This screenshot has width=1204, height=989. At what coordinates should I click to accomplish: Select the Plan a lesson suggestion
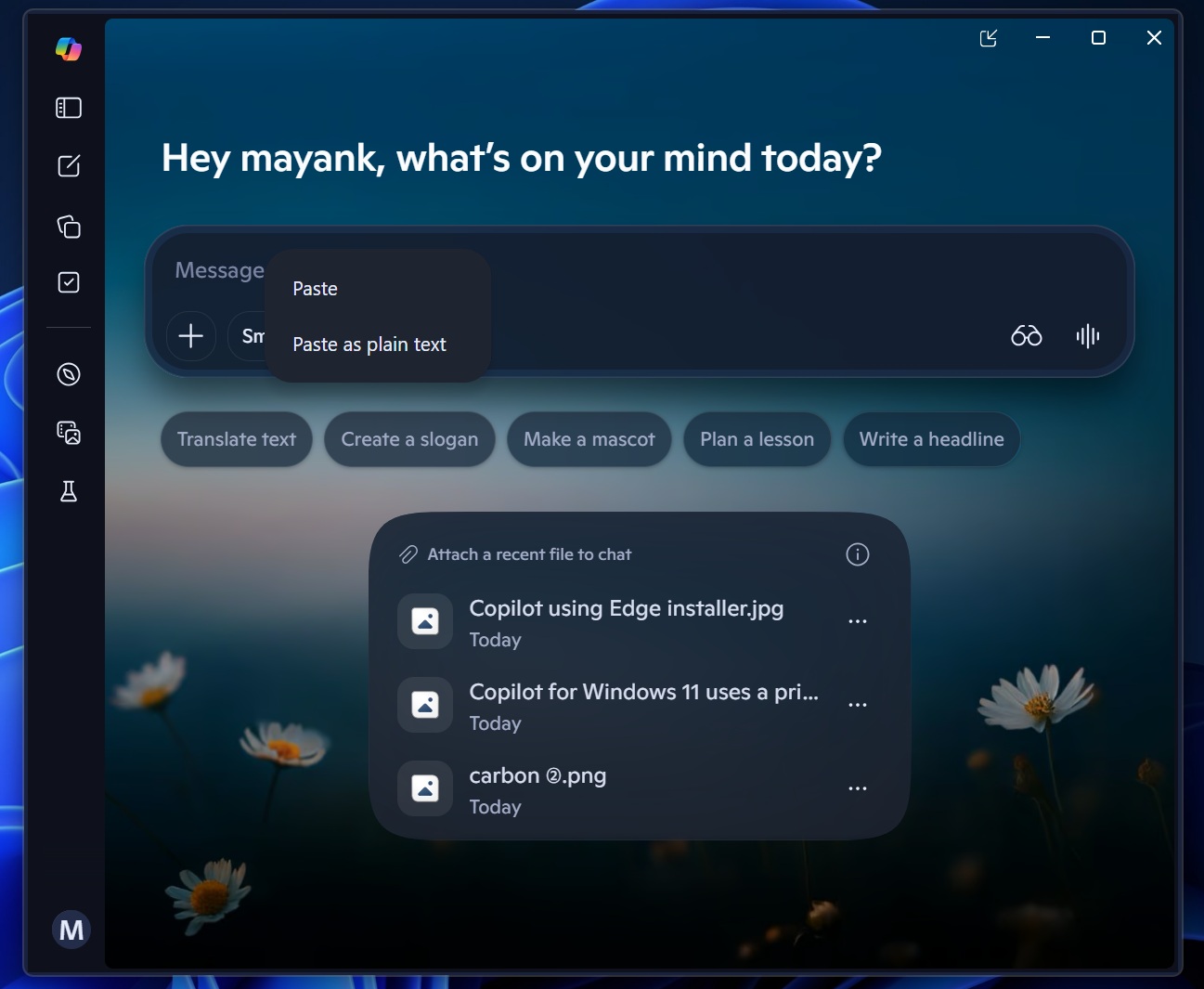pos(757,439)
